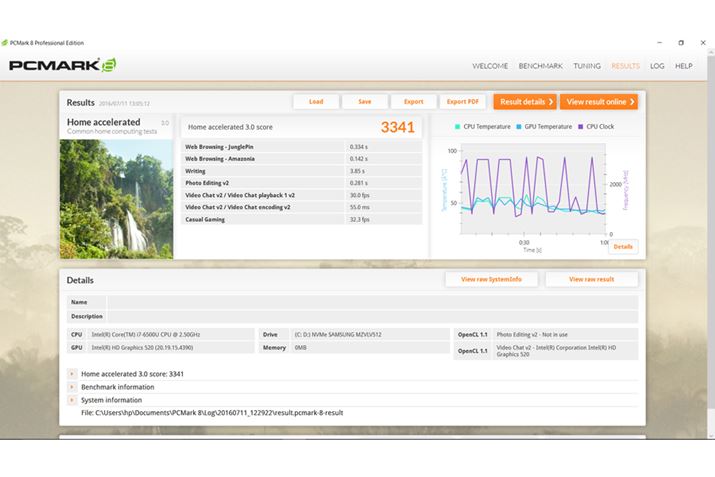Click the PCMark app icon in title bar
Viewport: 715px width, 477px height.
(x=5, y=43)
